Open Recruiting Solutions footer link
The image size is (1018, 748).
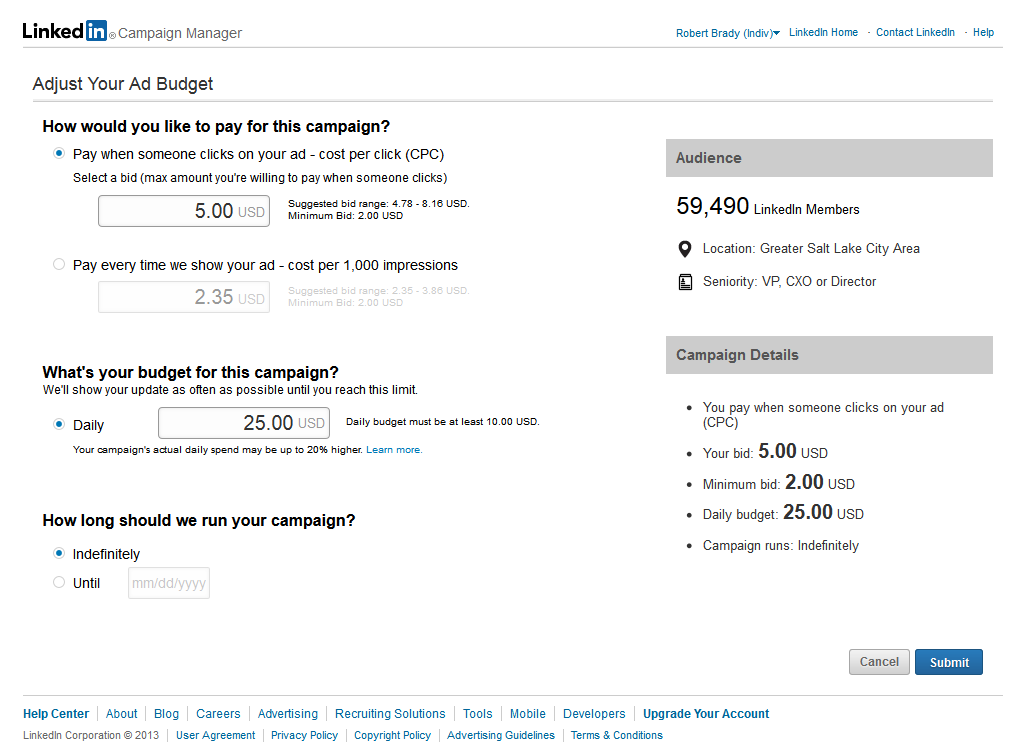point(390,714)
